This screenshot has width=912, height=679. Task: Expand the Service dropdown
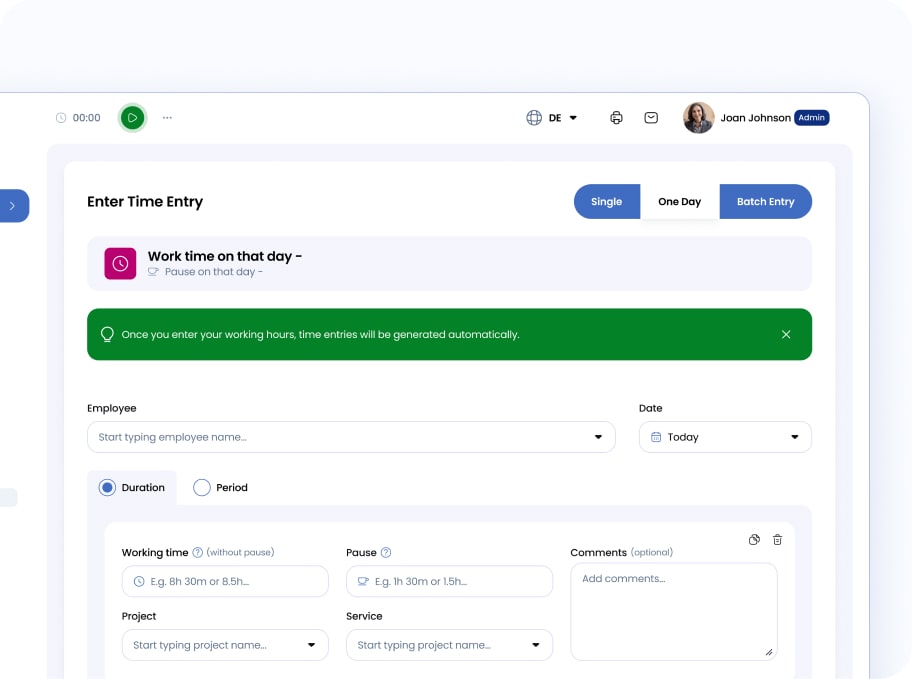click(x=449, y=645)
